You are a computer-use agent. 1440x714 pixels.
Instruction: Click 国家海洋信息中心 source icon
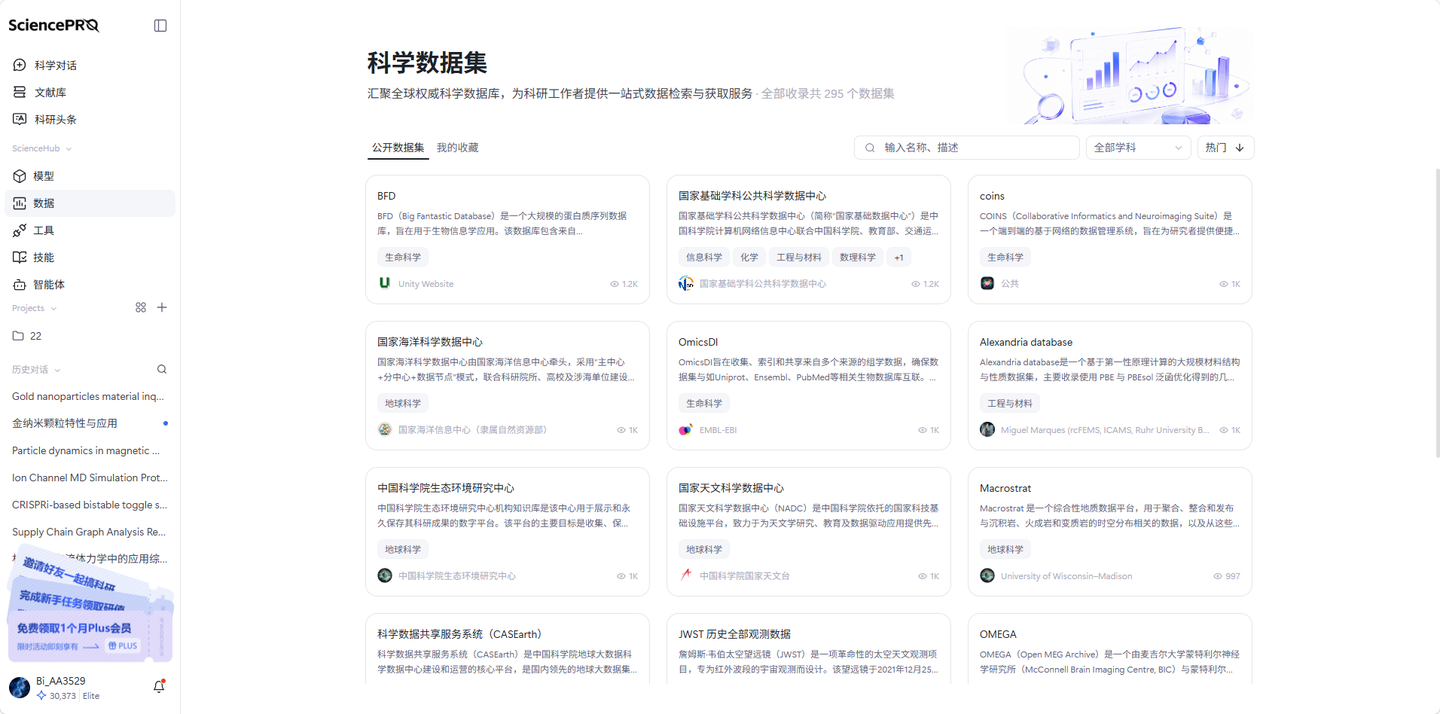point(385,430)
